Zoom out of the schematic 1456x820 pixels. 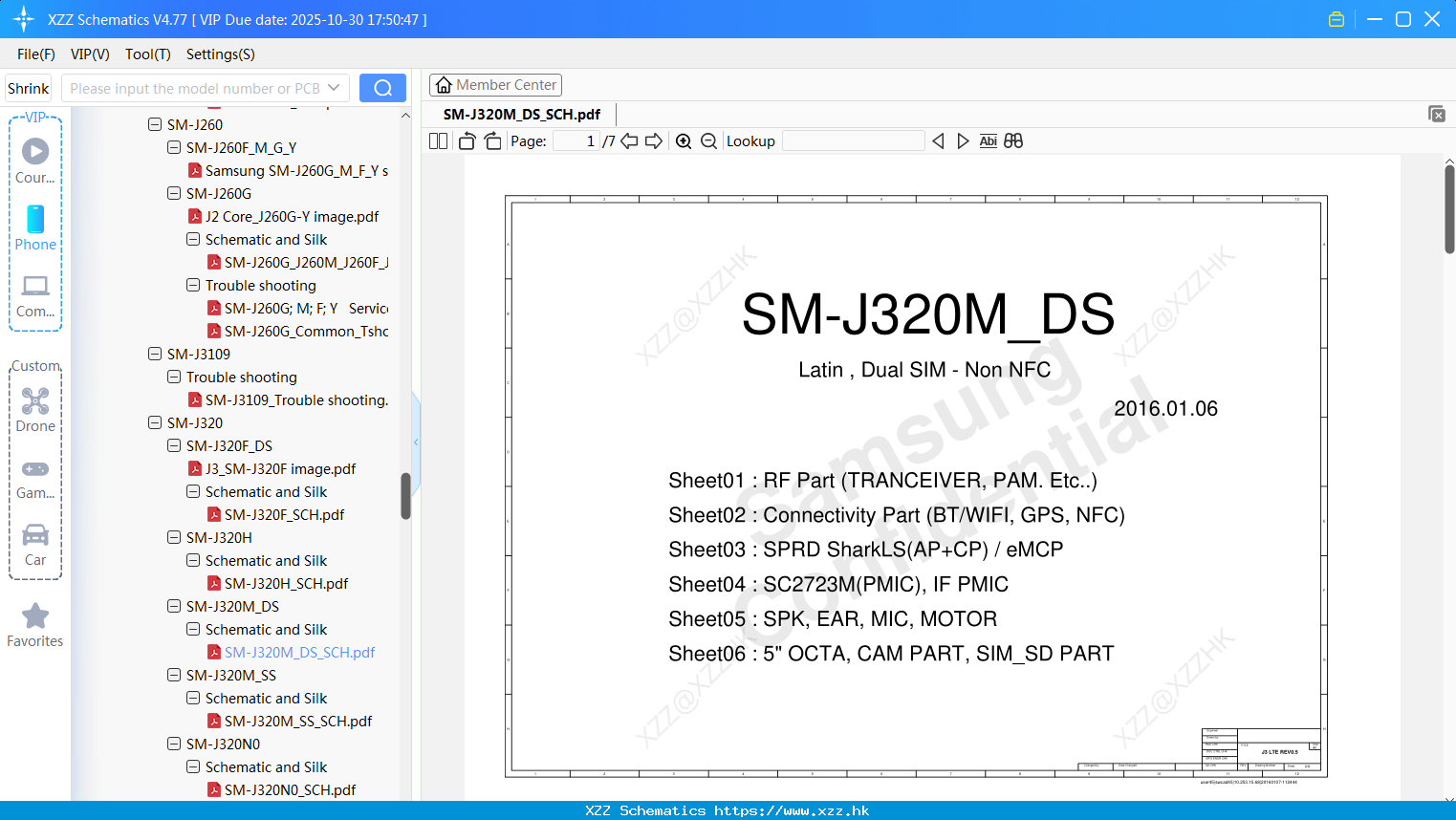(708, 140)
